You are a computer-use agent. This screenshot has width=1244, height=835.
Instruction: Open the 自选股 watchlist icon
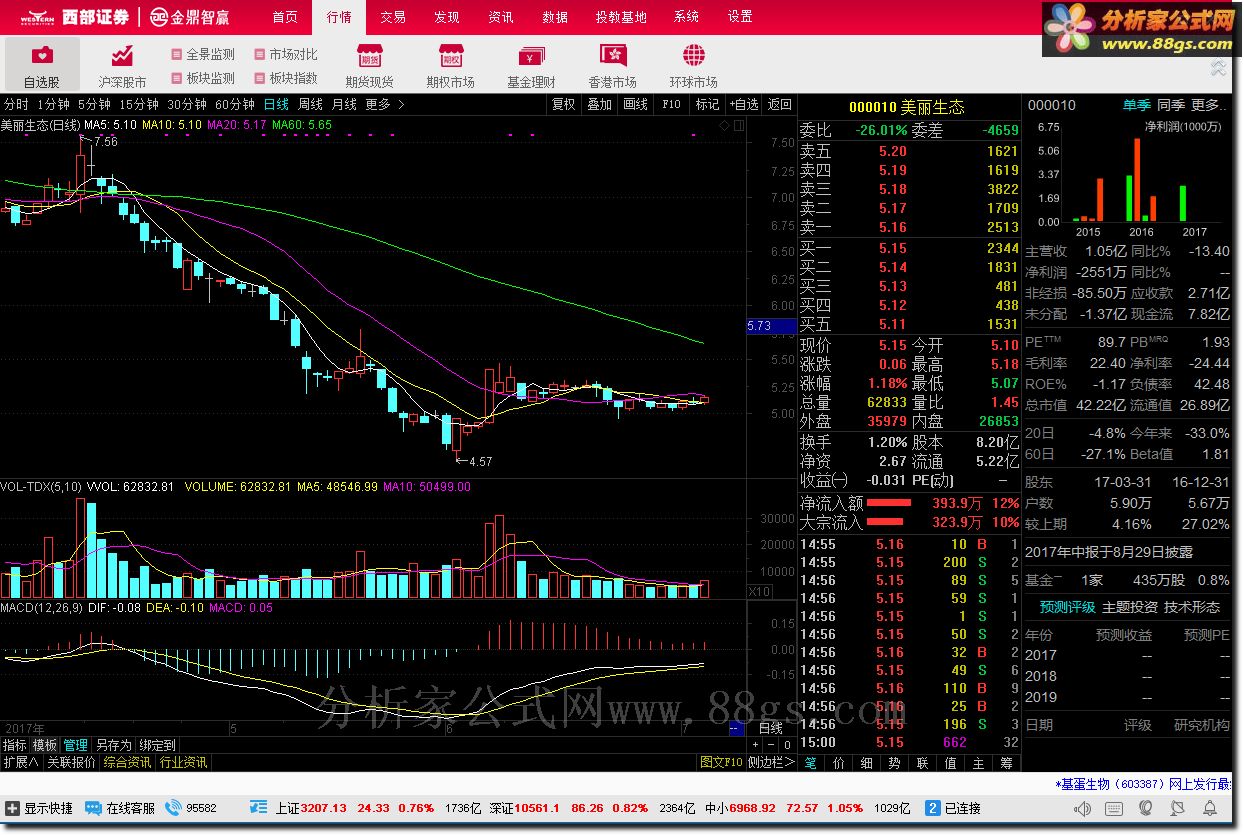pos(41,55)
